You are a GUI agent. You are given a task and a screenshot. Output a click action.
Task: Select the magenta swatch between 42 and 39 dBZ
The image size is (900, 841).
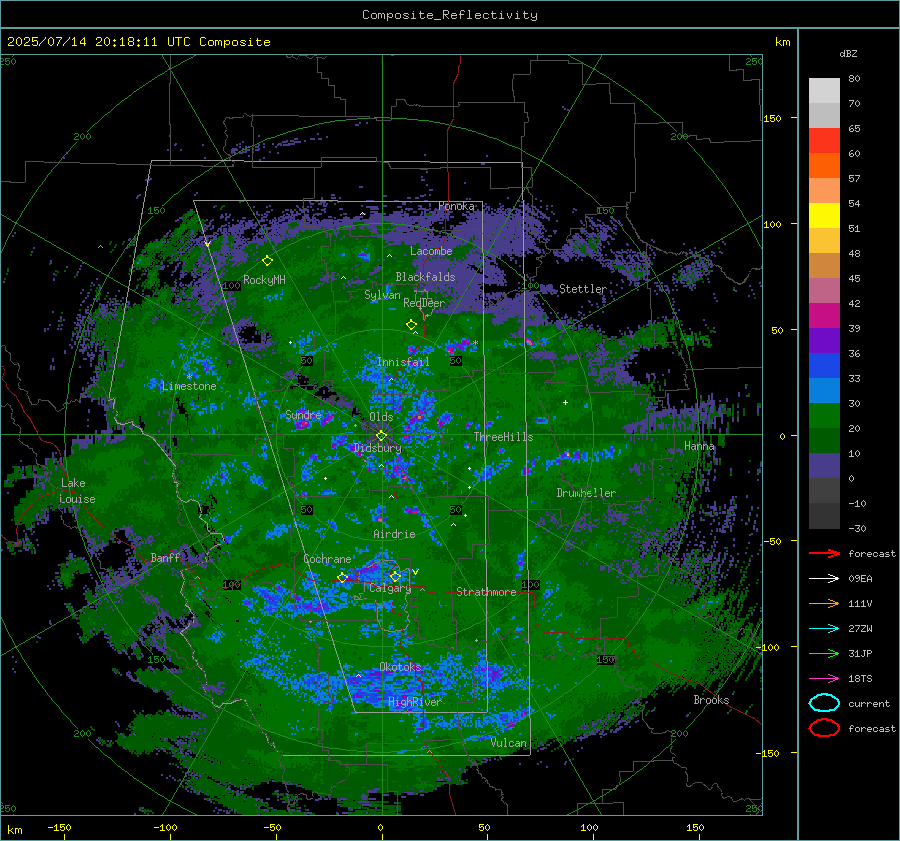click(824, 316)
